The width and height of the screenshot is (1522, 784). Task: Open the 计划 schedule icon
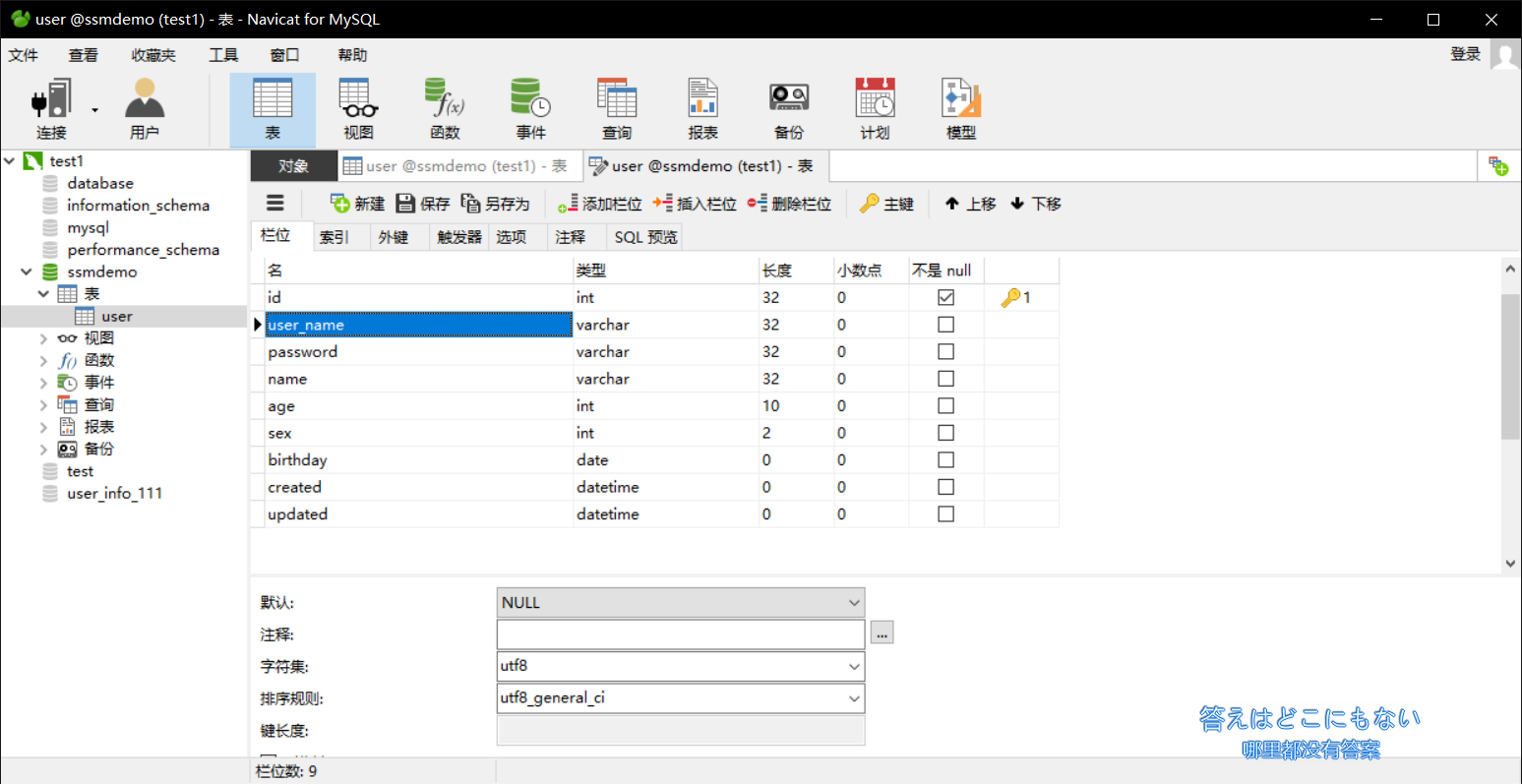pos(875,109)
